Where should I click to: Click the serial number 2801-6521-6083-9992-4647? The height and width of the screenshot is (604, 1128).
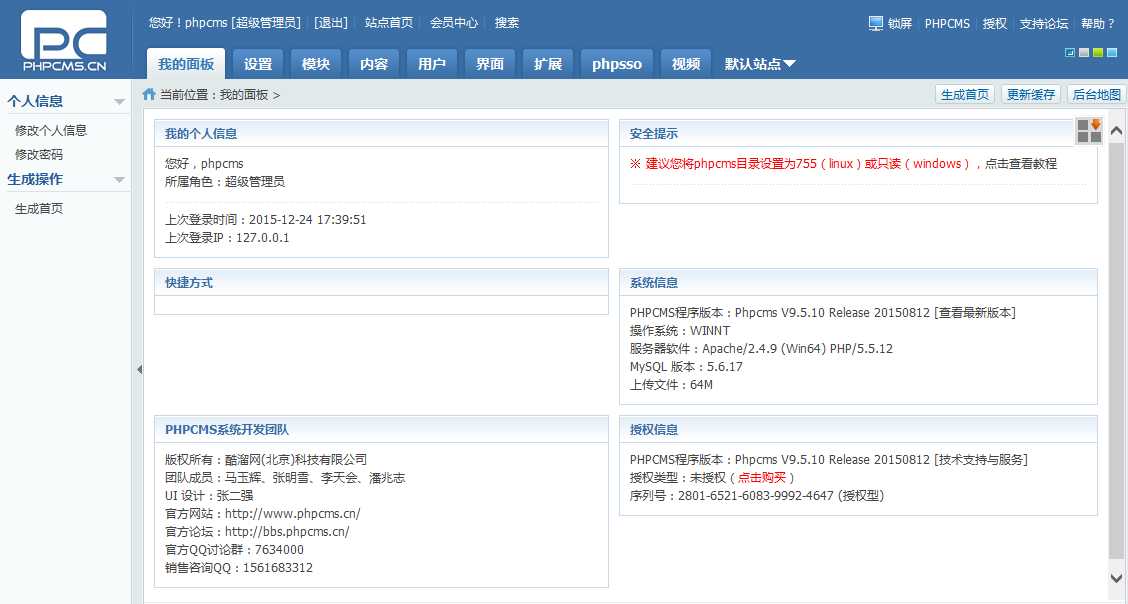coord(756,495)
